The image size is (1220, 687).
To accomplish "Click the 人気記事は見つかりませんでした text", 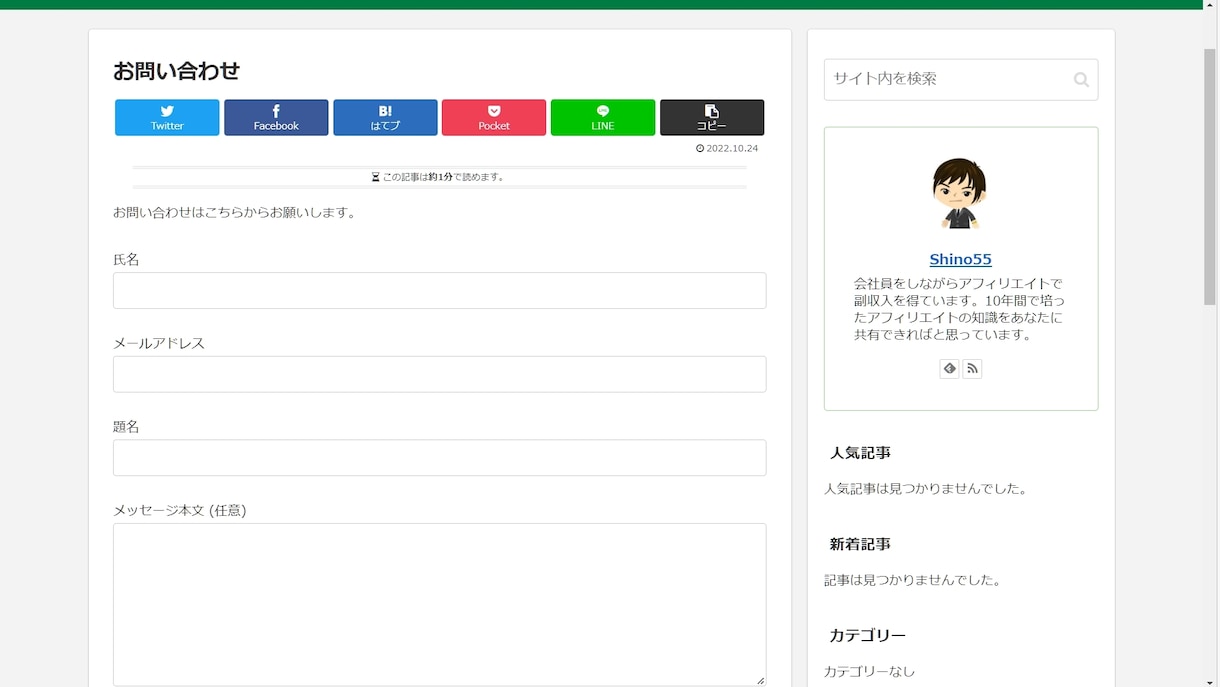I will click(x=926, y=489).
